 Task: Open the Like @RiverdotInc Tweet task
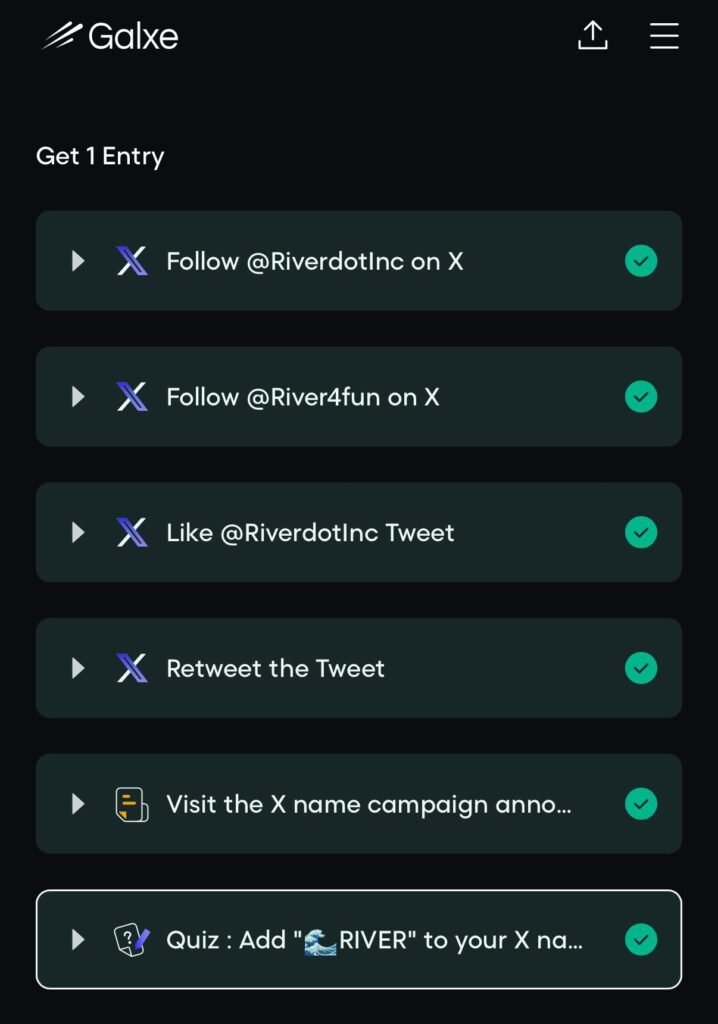point(310,533)
